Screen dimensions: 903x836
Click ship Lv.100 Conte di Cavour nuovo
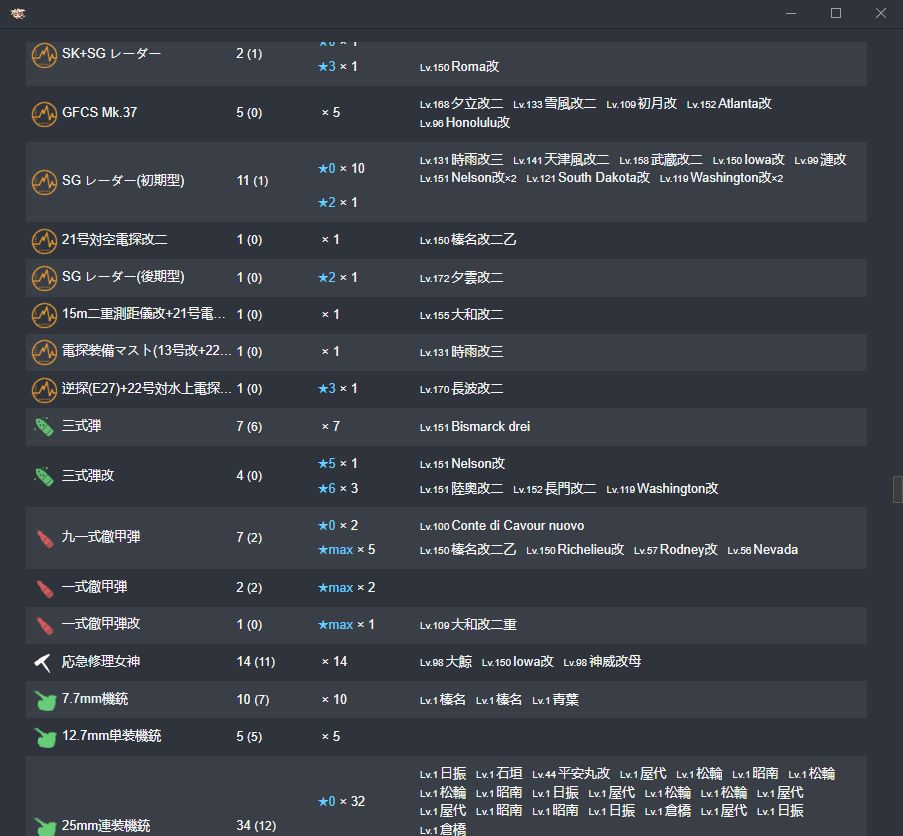[502, 526]
